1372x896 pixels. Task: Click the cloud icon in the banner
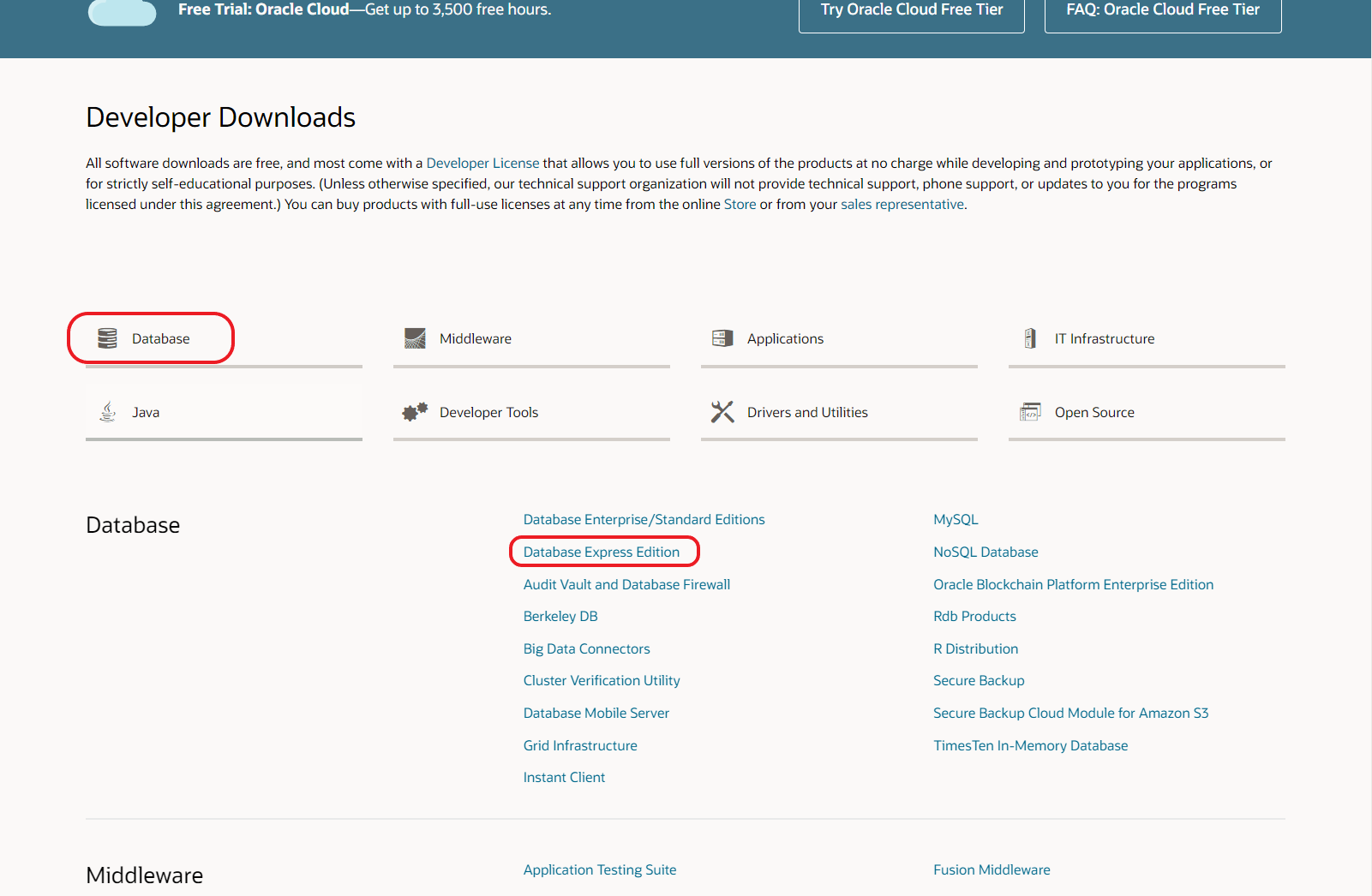point(122,12)
